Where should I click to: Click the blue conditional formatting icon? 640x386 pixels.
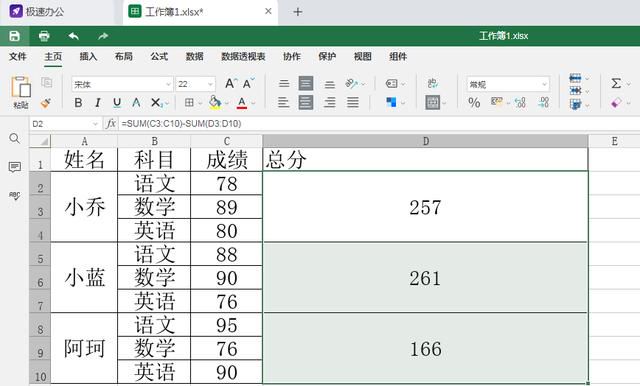coord(391,102)
